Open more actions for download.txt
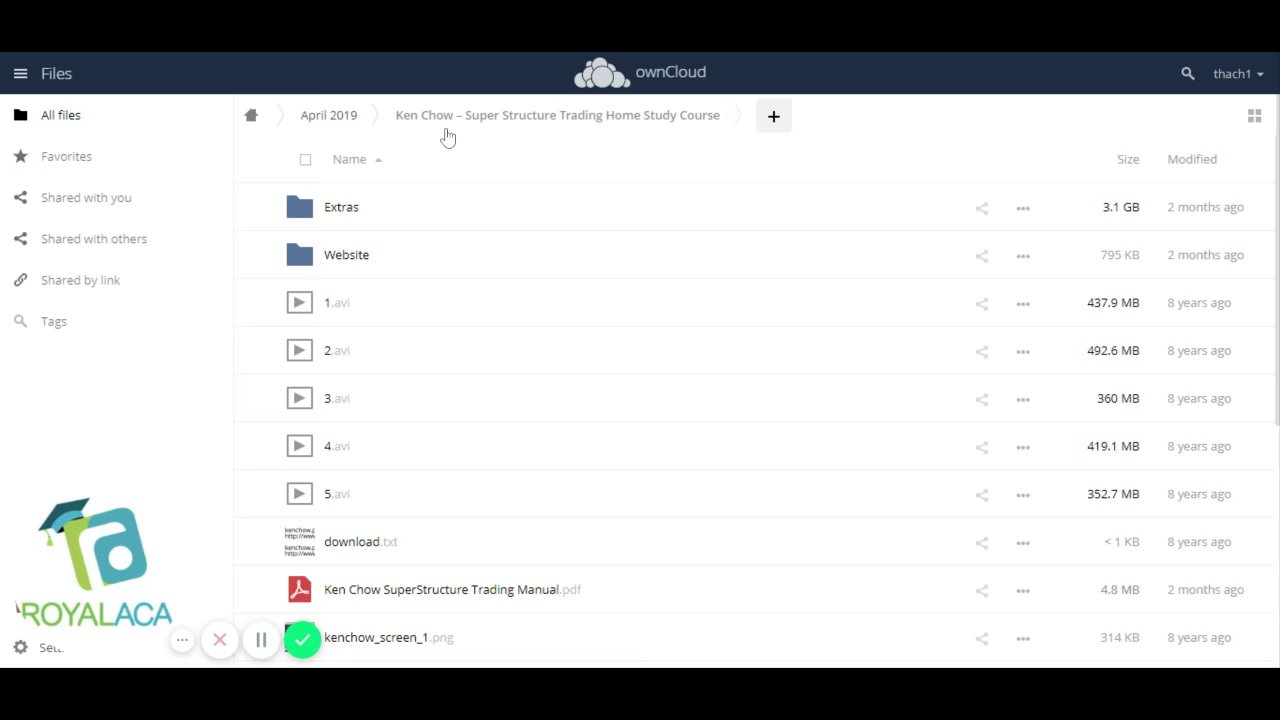The height and width of the screenshot is (720, 1280). pyautogui.click(x=1022, y=543)
